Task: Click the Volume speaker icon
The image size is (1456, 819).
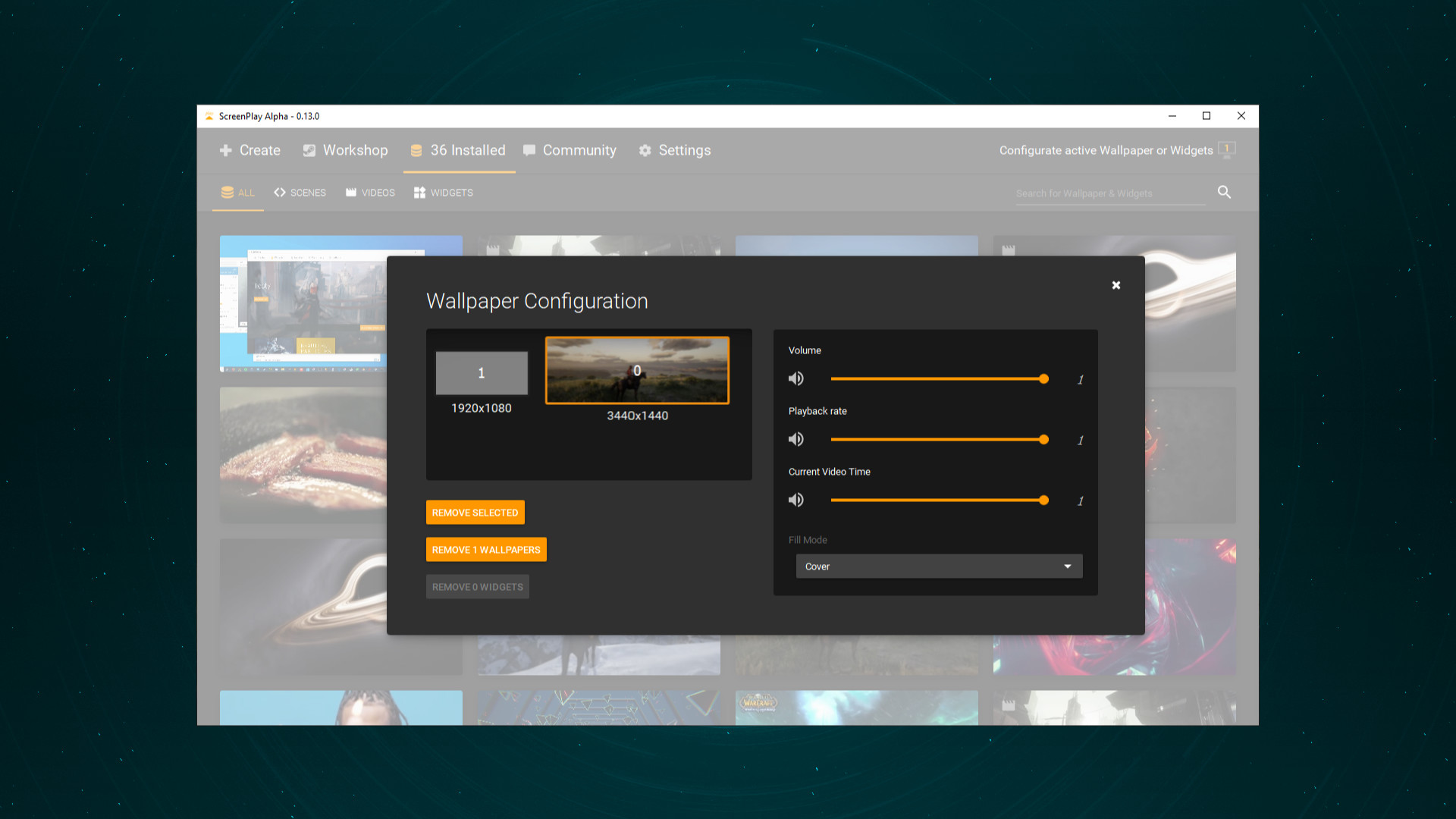Action: point(795,378)
